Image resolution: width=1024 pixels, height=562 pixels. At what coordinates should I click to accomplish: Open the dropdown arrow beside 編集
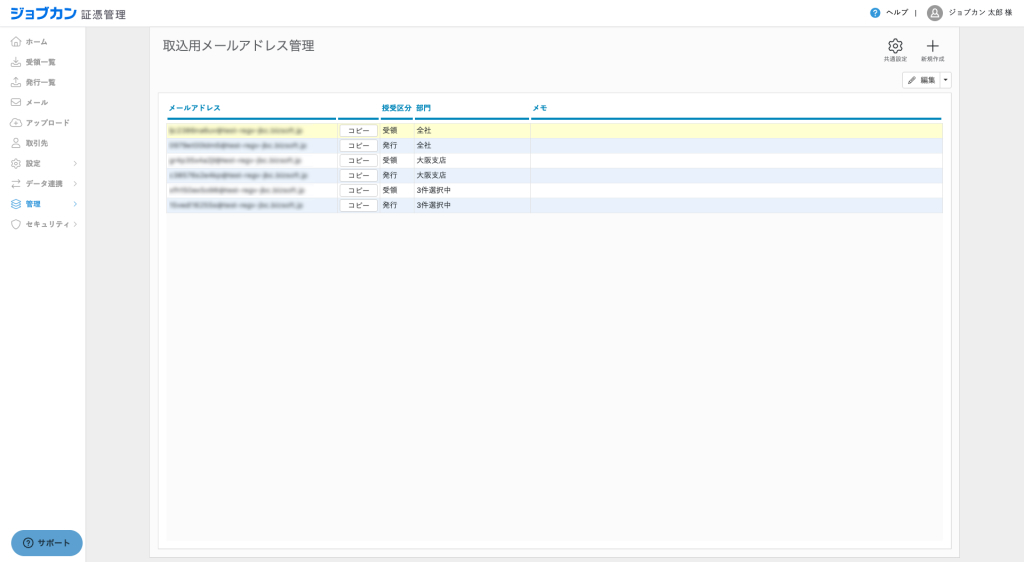click(946, 80)
